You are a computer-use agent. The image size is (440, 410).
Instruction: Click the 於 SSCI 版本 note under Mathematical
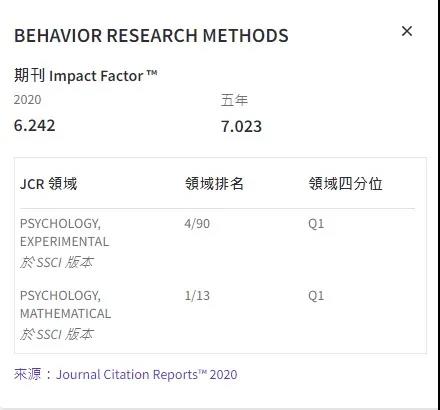57,334
